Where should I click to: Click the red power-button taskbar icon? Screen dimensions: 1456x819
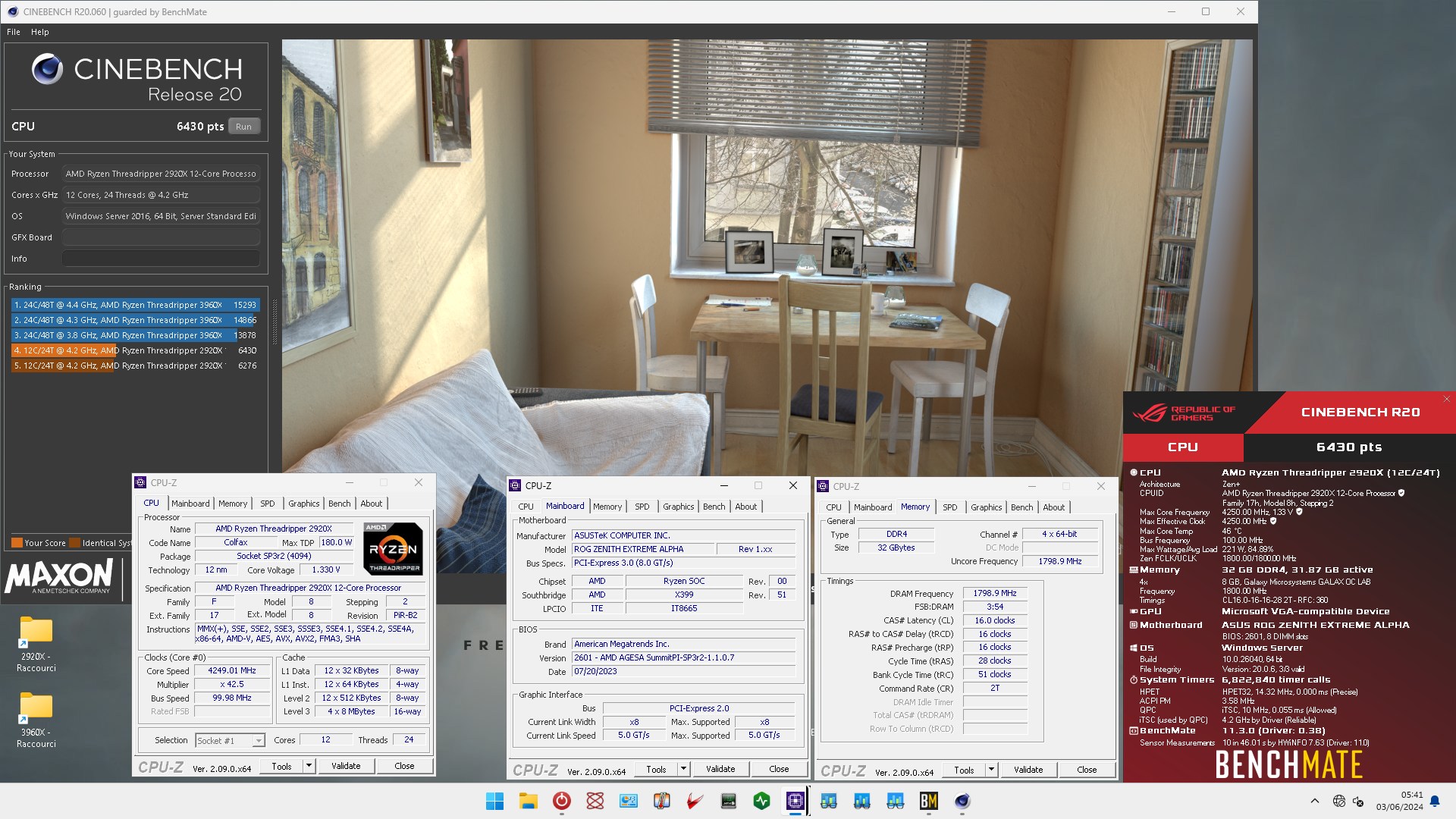[561, 801]
